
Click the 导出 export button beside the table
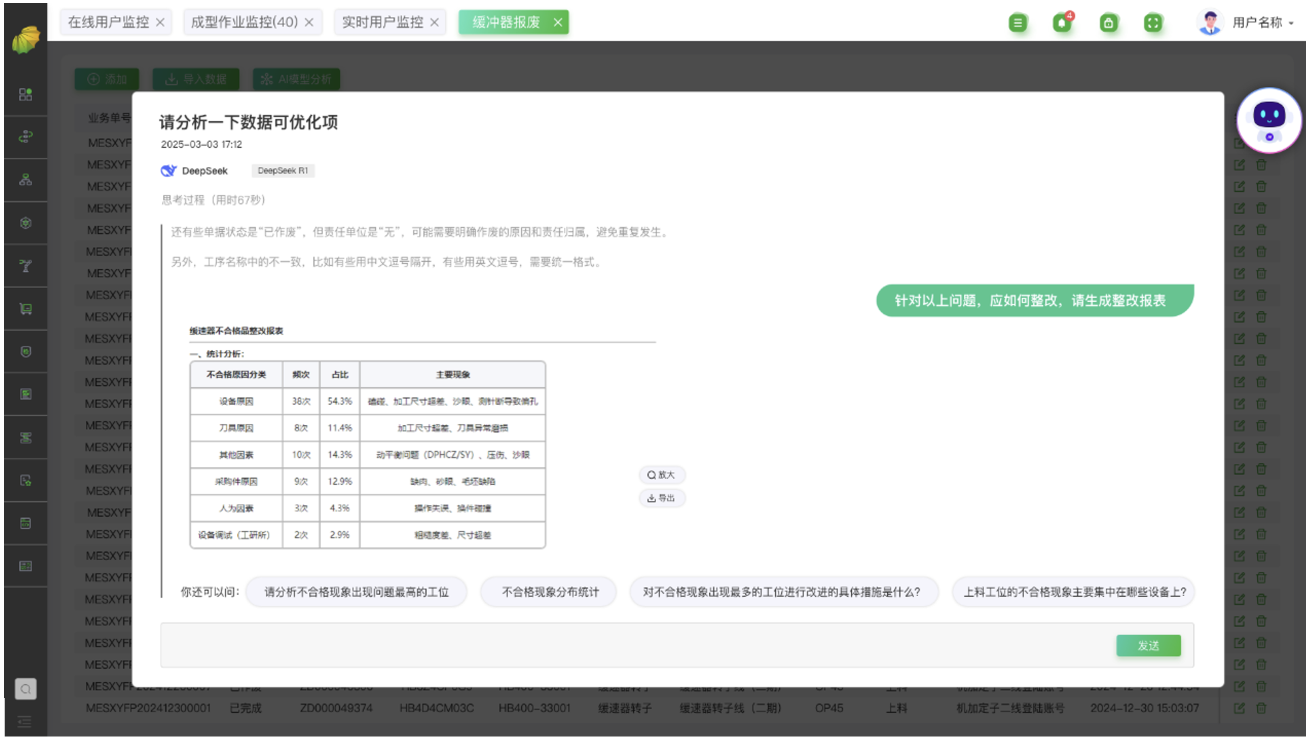662,498
